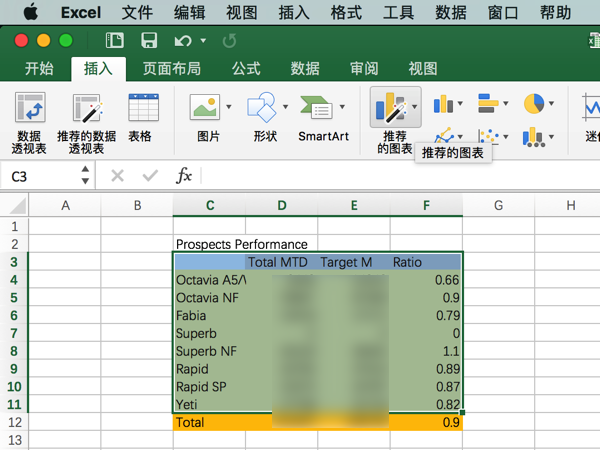Expand the 推荐的图表 dropdown arrow
Viewport: 600px width, 450px height.
[x=414, y=107]
